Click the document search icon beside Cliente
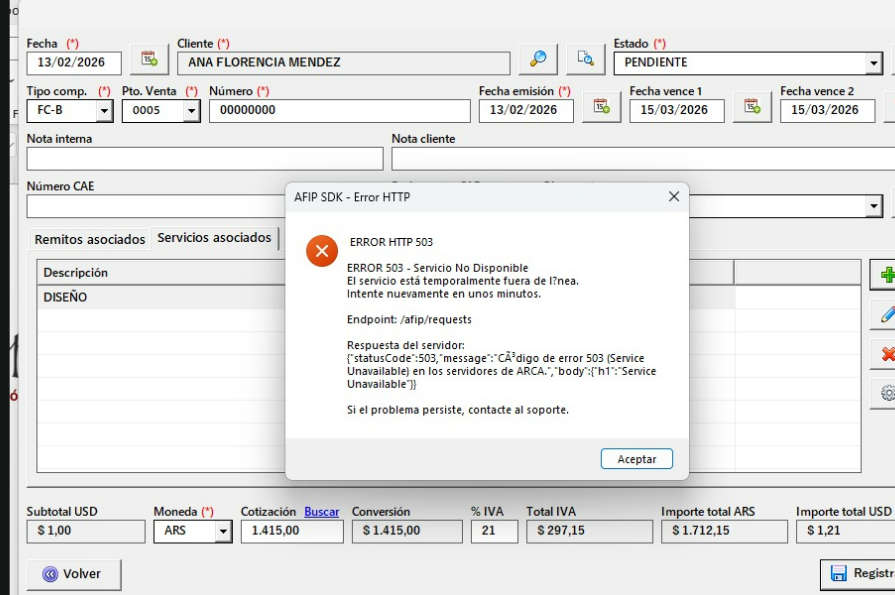This screenshot has width=895, height=595. 585,60
